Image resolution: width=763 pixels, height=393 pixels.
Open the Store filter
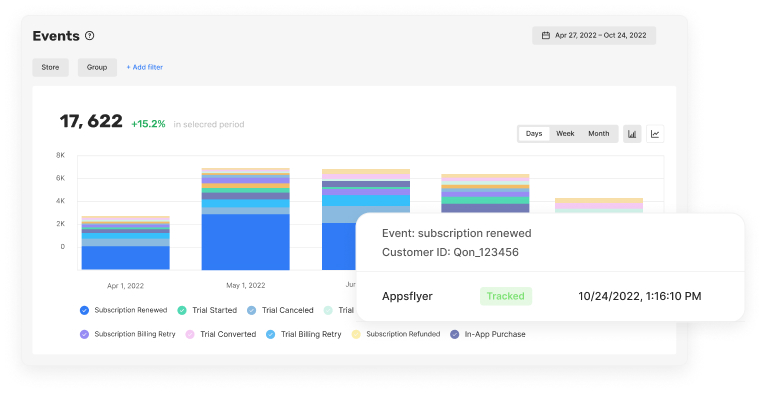coord(50,67)
